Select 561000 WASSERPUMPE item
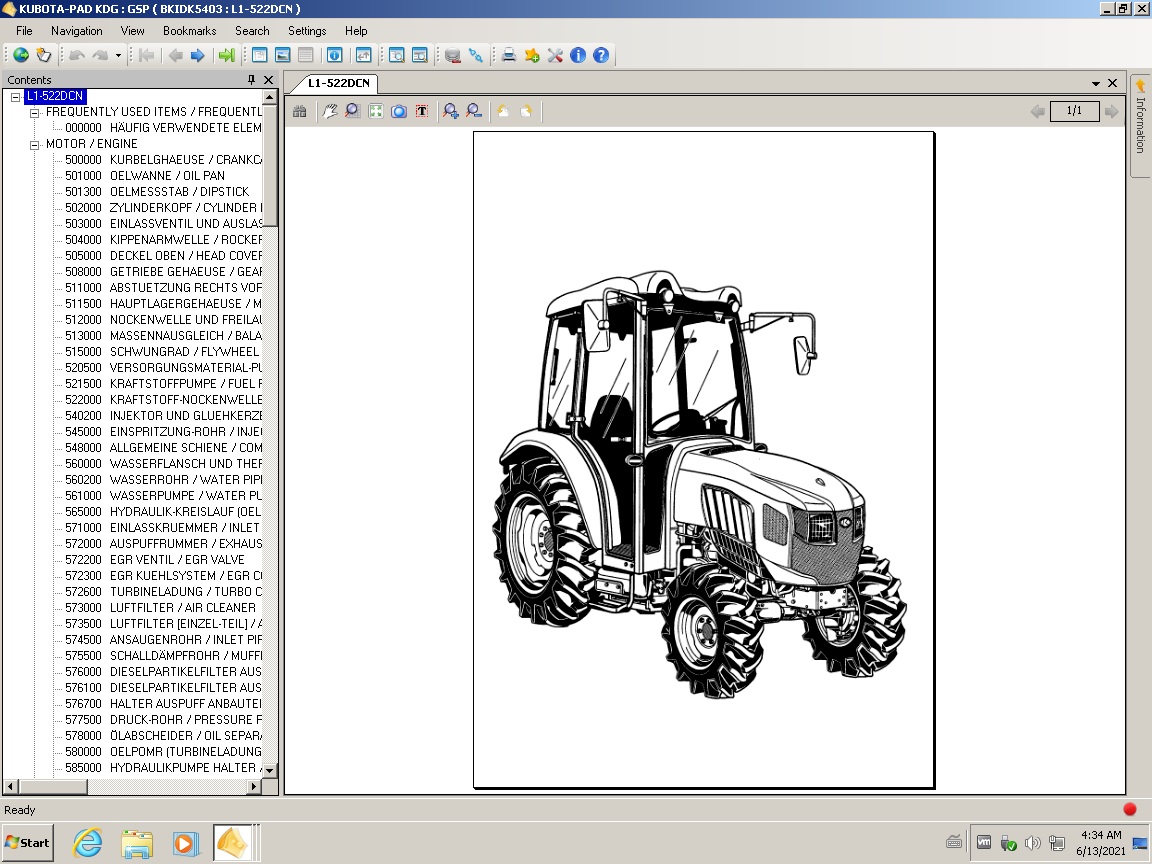 pyautogui.click(x=163, y=496)
